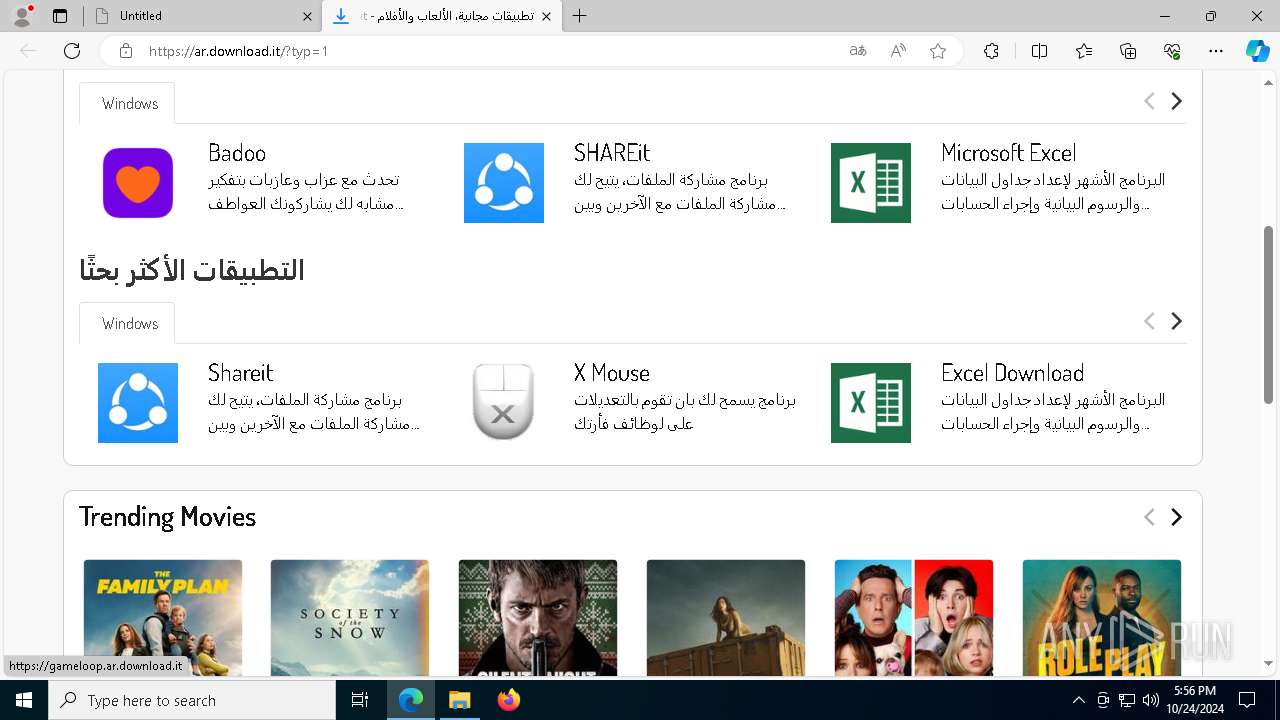Close the Untitled tab
The height and width of the screenshot is (720, 1280).
point(307,16)
